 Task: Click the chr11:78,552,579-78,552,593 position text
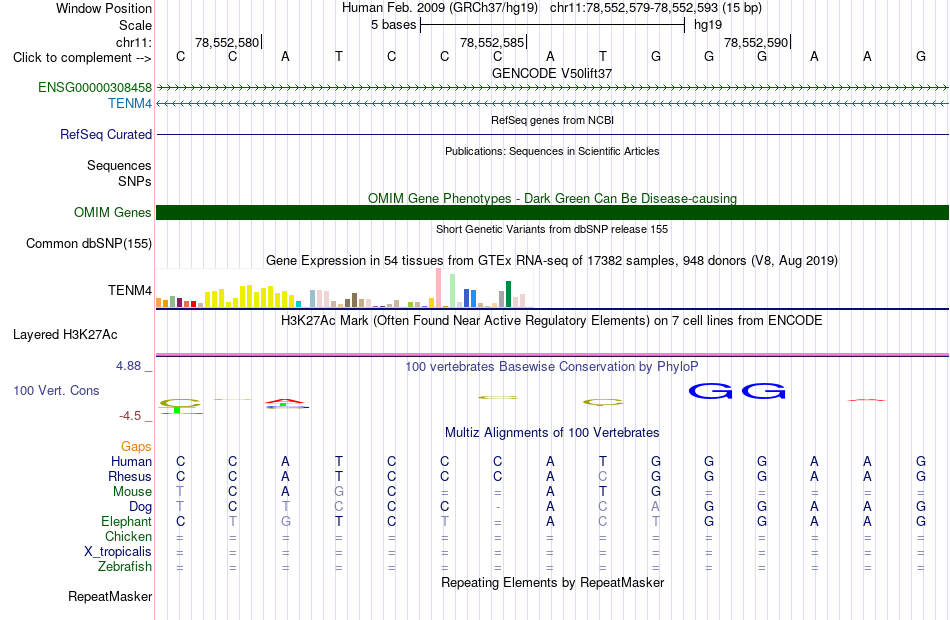pyautogui.click(x=656, y=8)
